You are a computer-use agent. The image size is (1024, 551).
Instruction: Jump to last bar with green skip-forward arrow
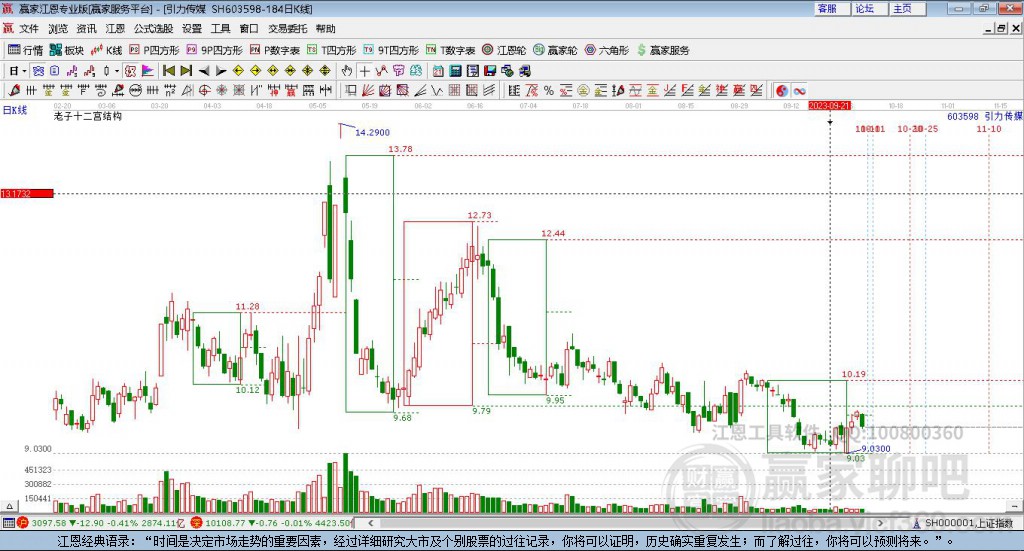point(186,71)
